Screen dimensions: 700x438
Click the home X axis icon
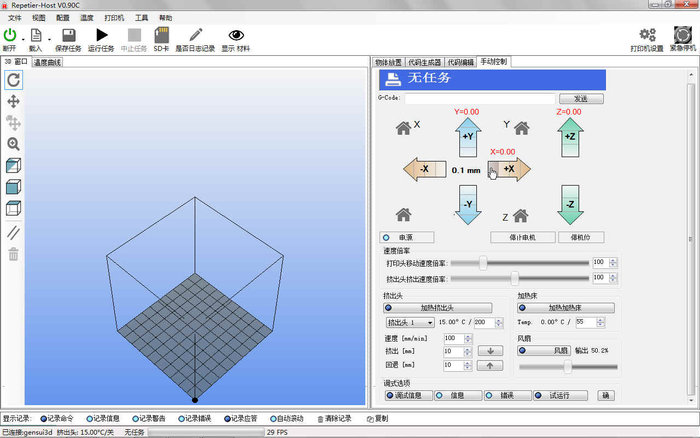pyautogui.click(x=405, y=127)
